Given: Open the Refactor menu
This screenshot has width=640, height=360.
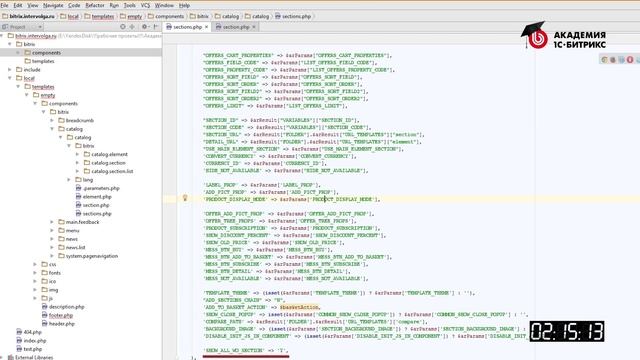Looking at the screenshot, I should click(95, 5).
